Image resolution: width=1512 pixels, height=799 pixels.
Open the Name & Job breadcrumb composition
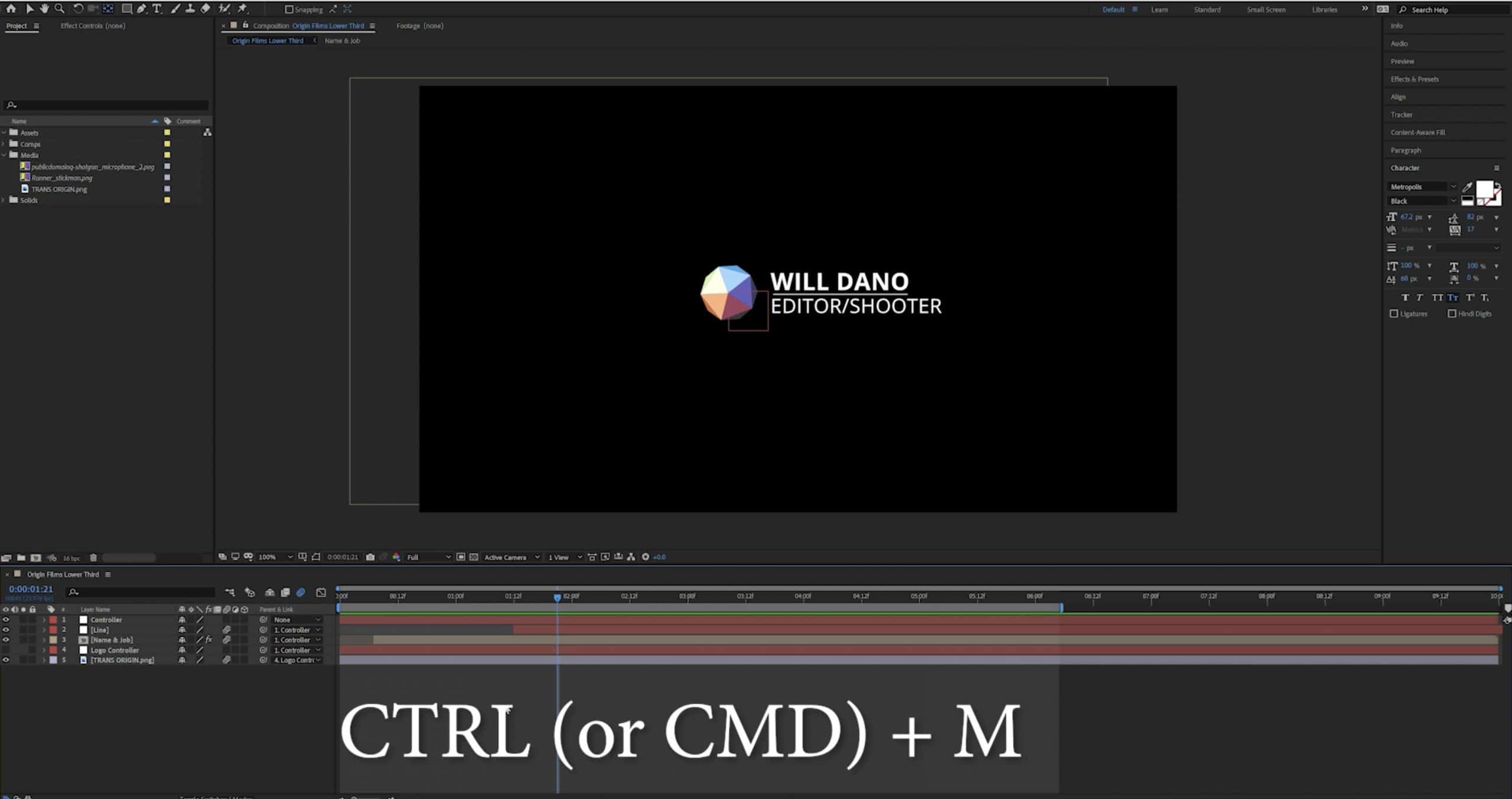click(342, 41)
